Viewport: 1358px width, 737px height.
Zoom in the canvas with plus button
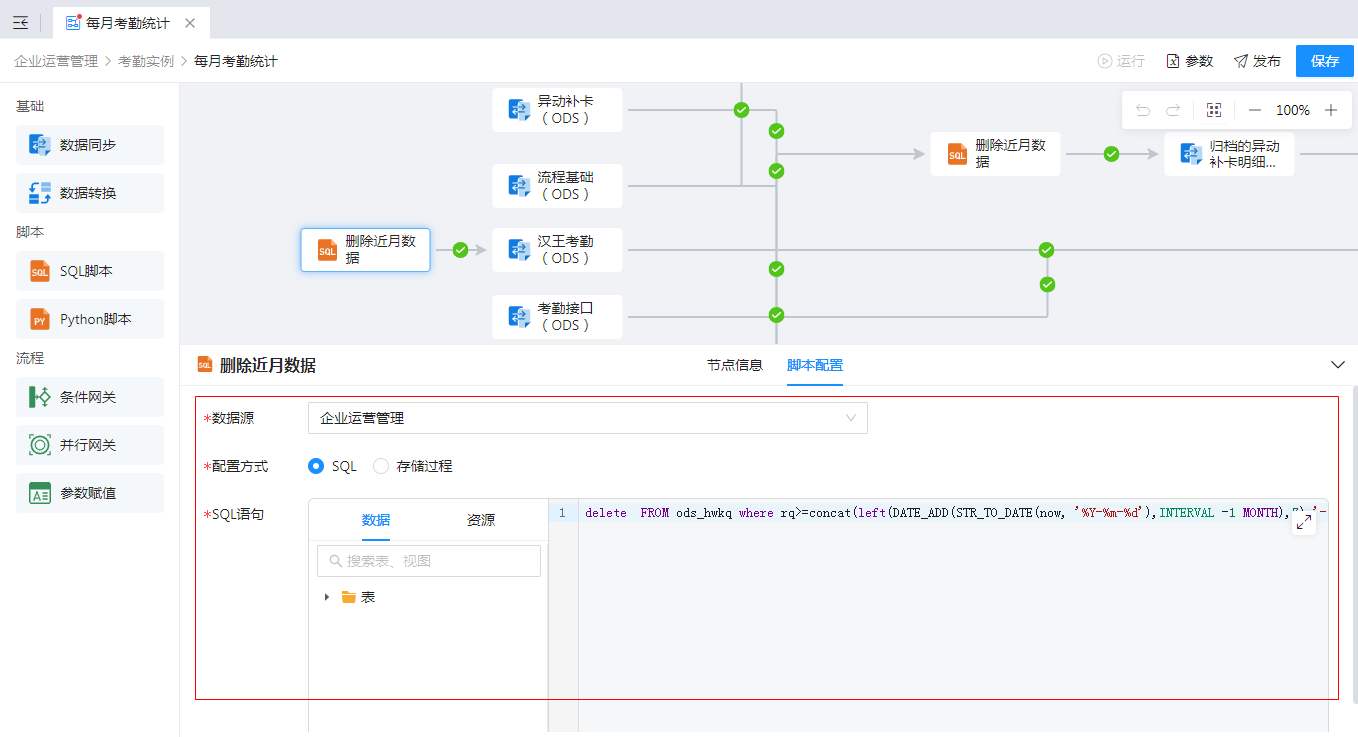click(1331, 110)
